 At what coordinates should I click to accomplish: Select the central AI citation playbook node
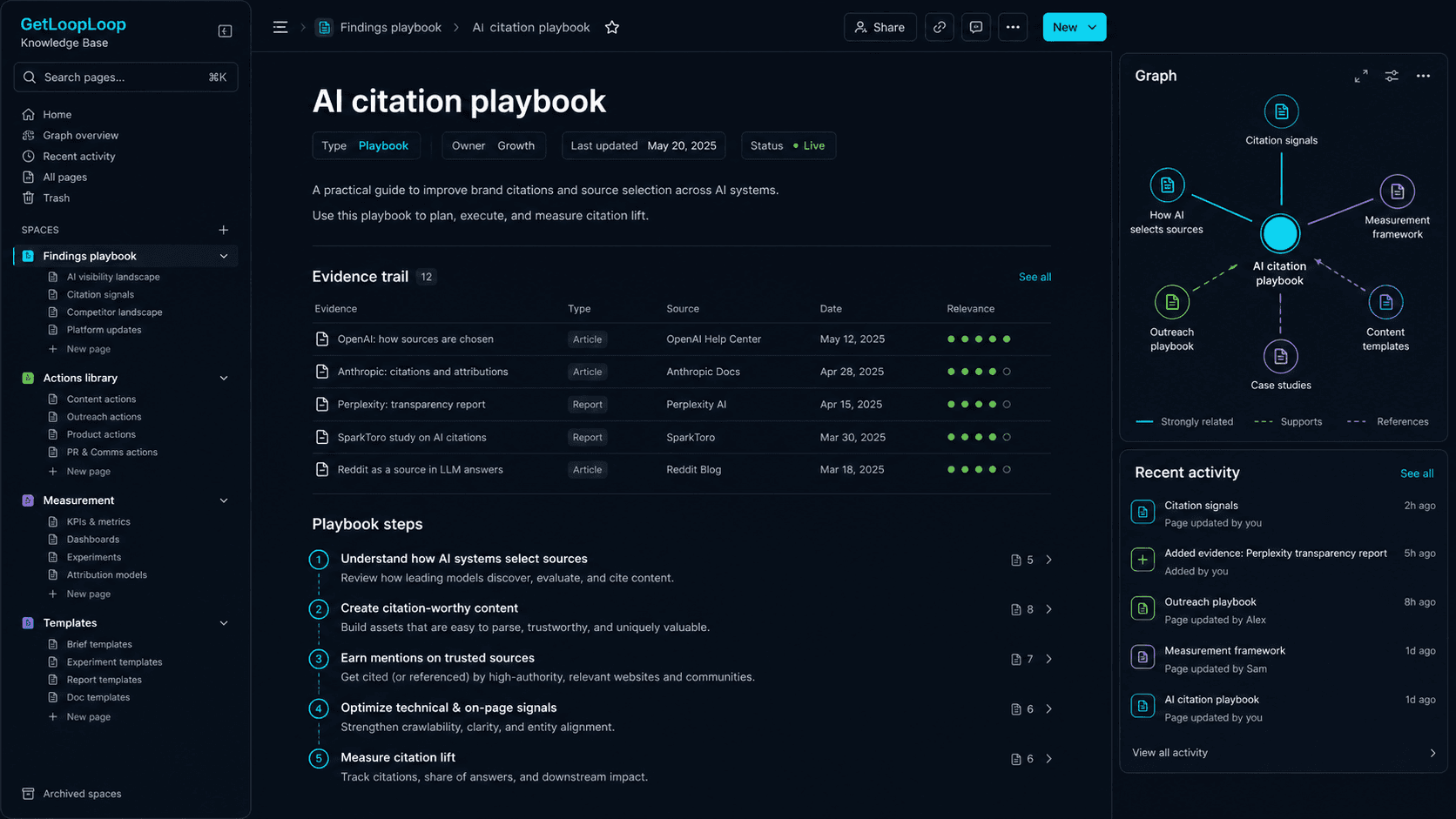coord(1280,233)
